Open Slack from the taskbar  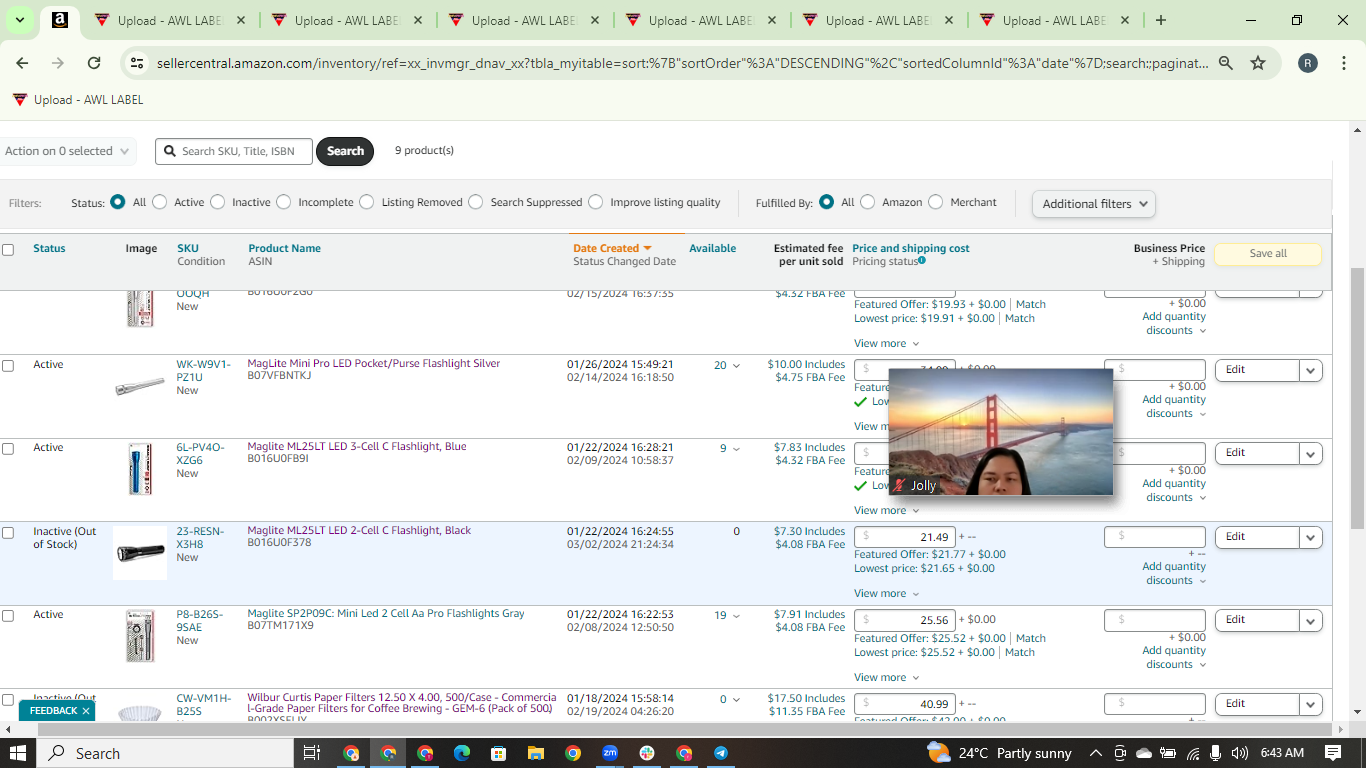647,753
